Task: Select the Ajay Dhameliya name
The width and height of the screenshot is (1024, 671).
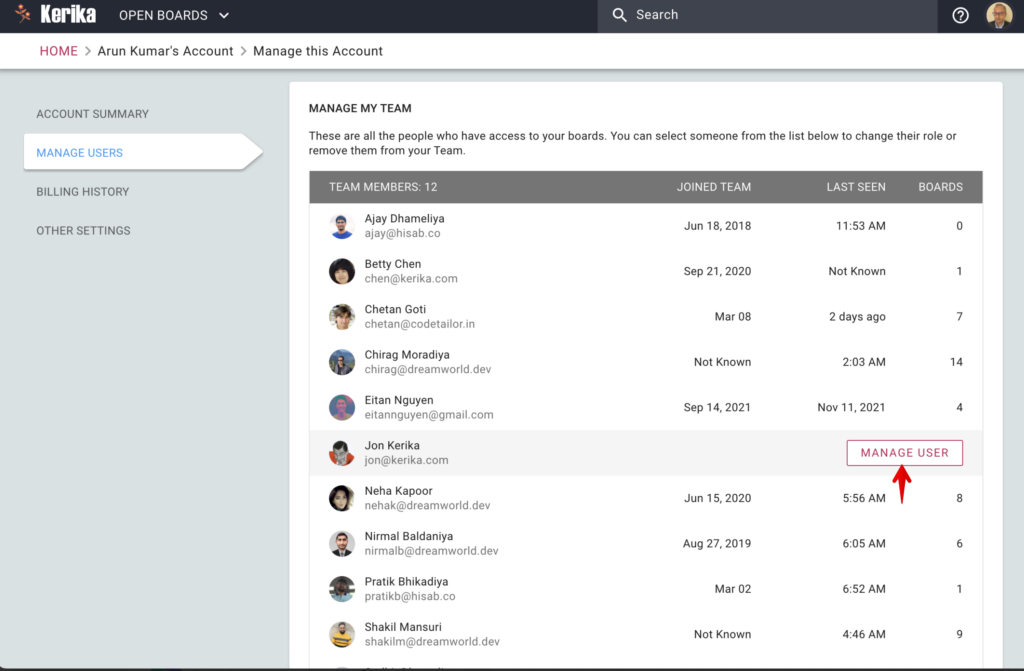Action: 404,218
